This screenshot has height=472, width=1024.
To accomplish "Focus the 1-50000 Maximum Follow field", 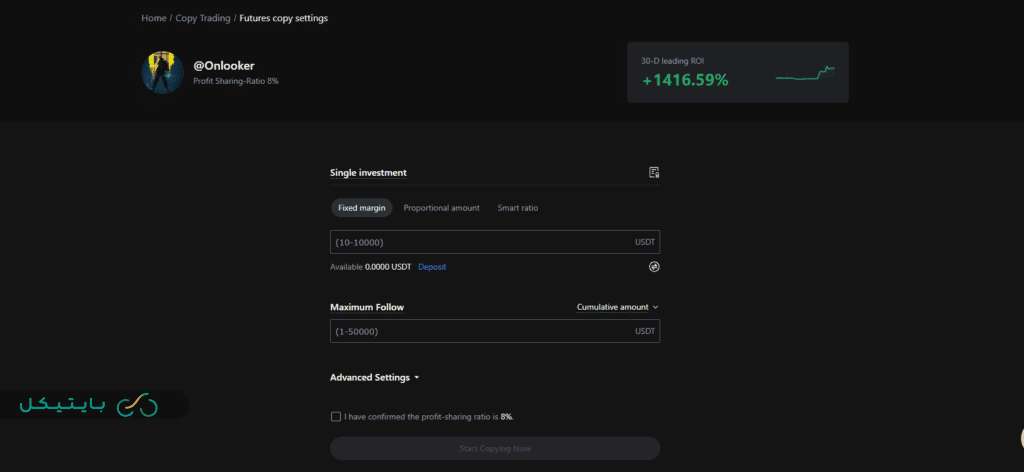I will tap(480, 331).
